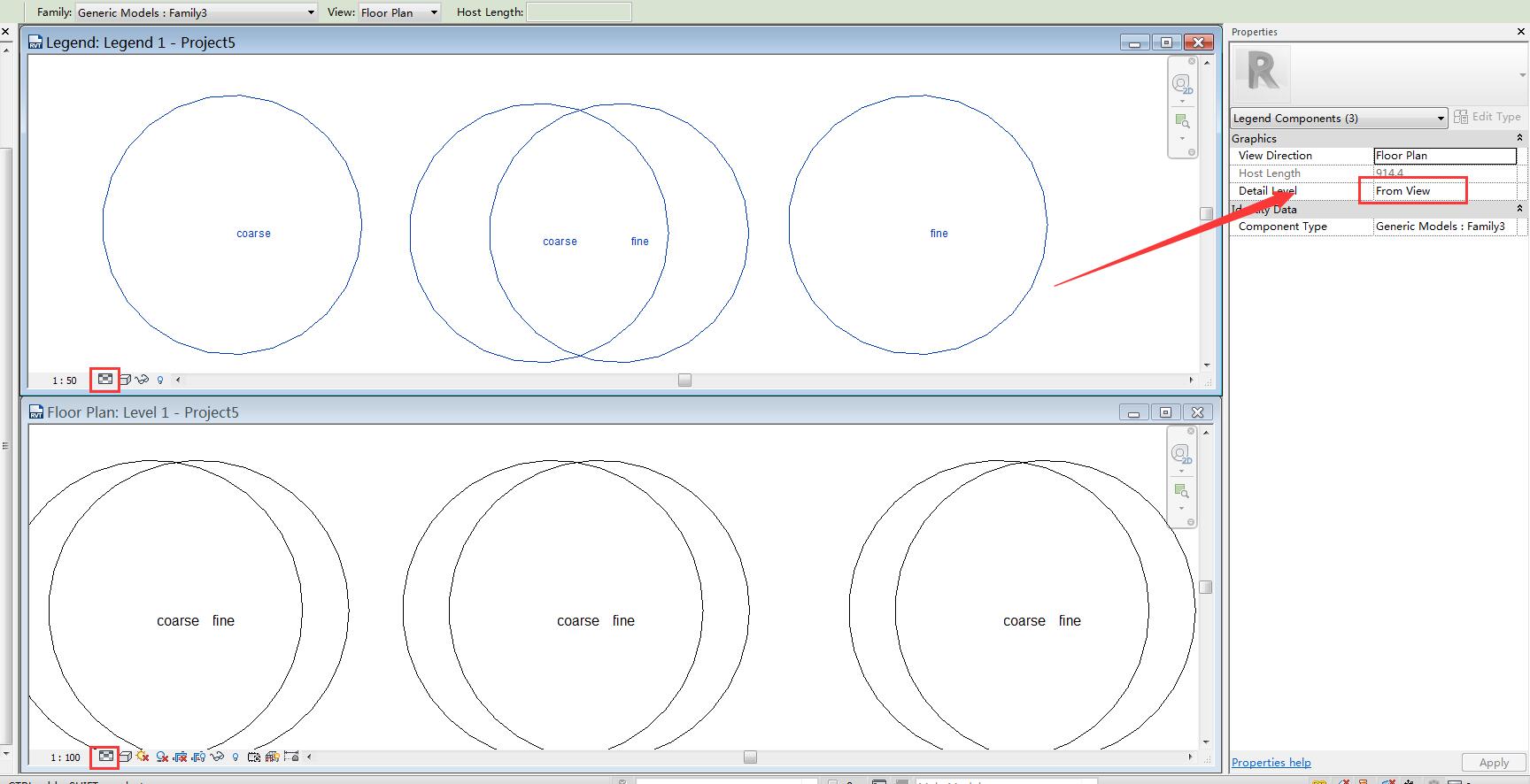
Task: Toggle Analytical Model icon in Floor Plan view
Action: point(272,757)
